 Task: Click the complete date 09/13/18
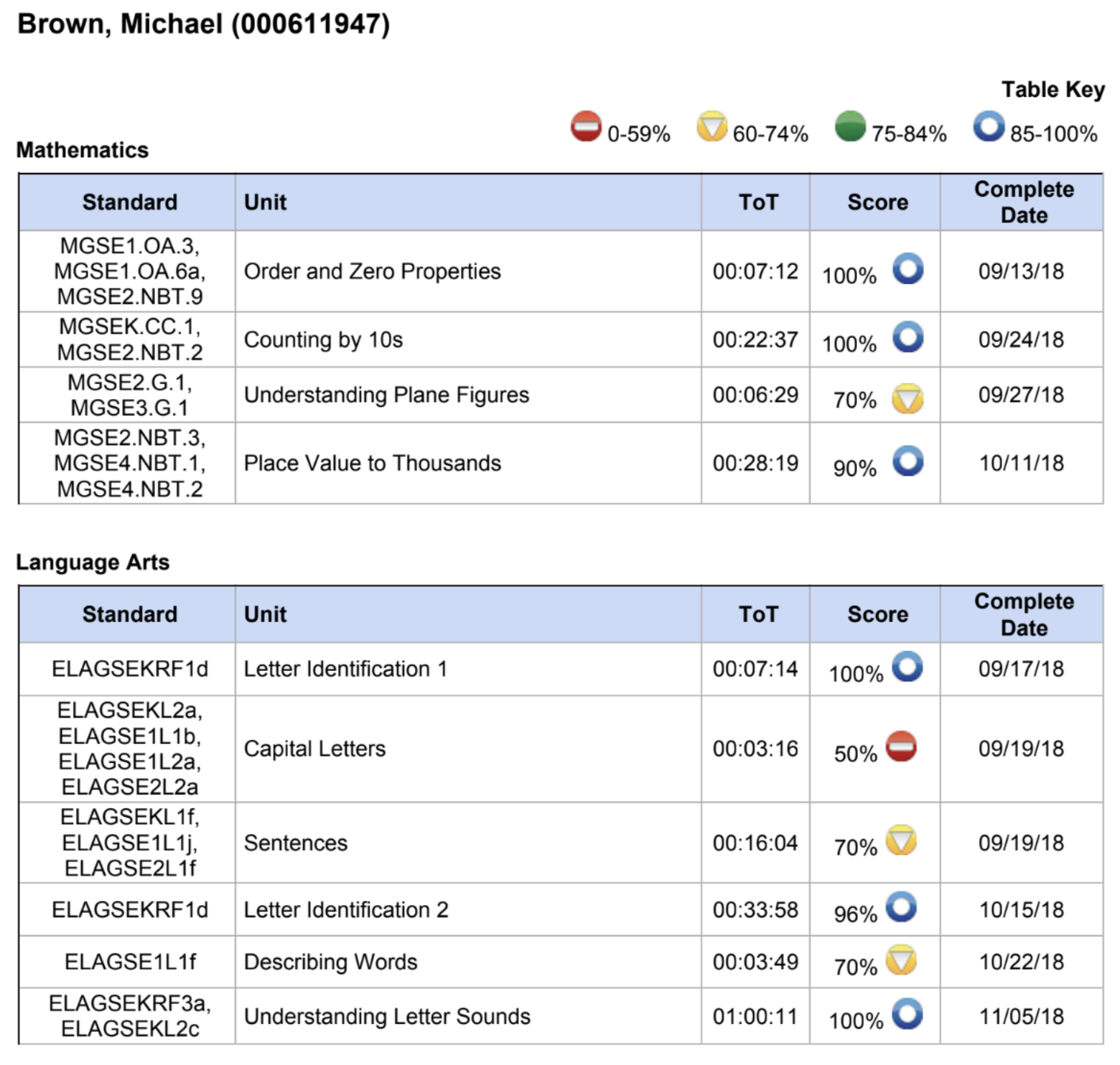(1022, 271)
